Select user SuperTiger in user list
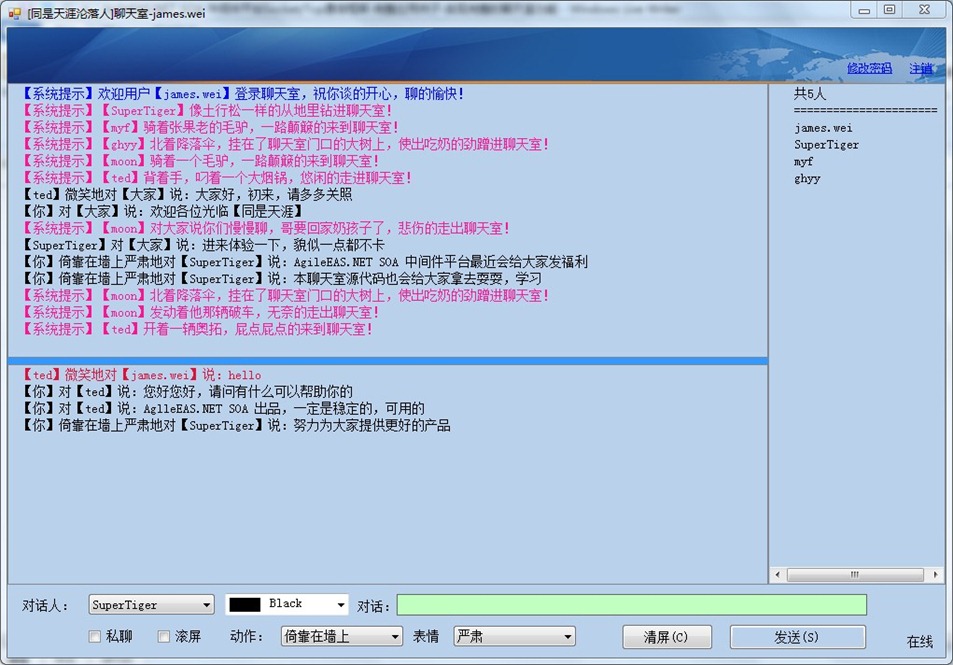Screen dimensions: 953x665 point(826,145)
